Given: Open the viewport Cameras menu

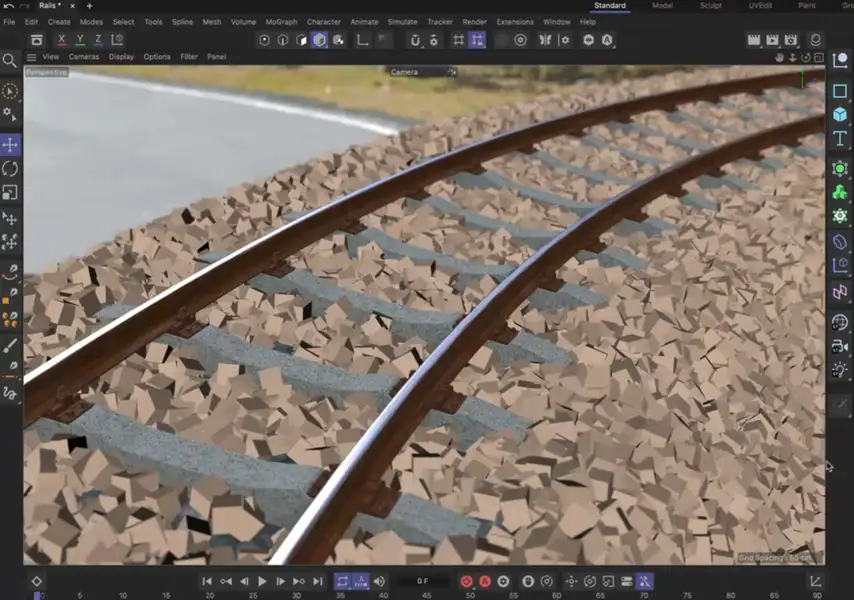Looking at the screenshot, I should point(84,57).
